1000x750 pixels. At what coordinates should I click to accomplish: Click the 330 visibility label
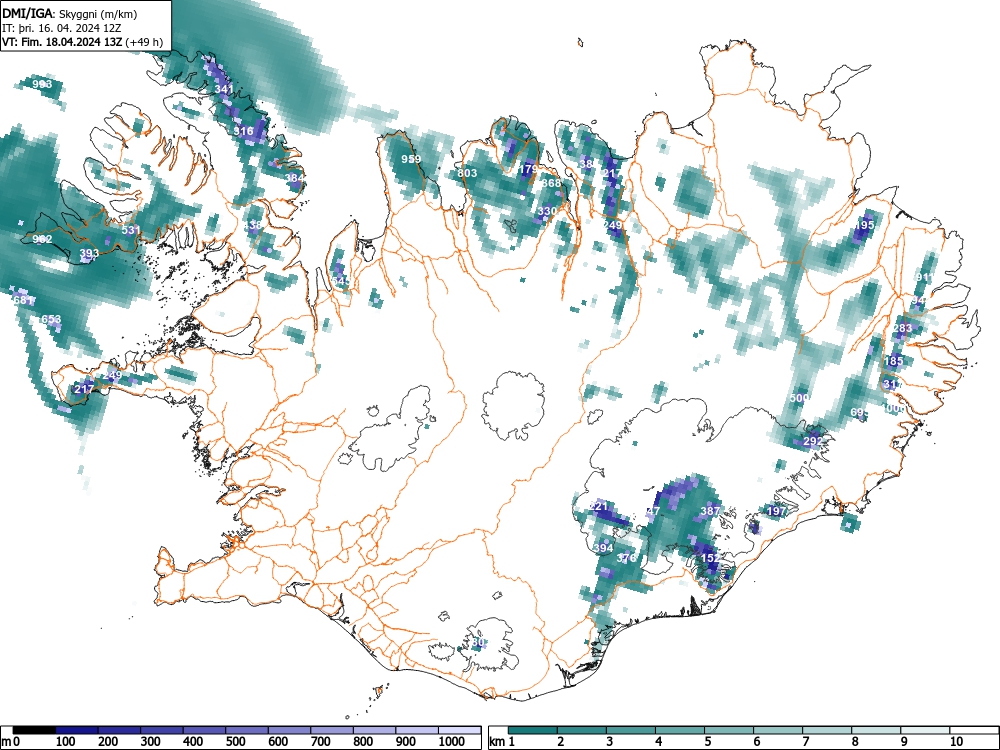coord(547,211)
